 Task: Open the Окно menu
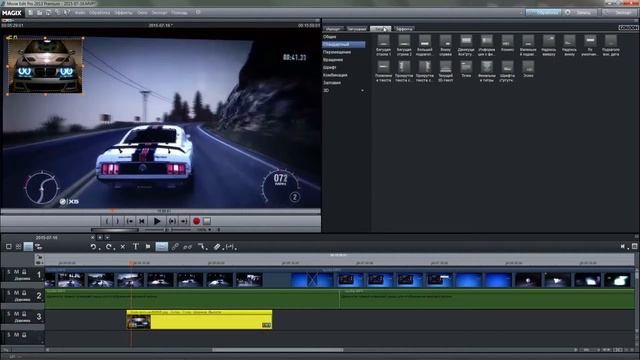[142, 13]
